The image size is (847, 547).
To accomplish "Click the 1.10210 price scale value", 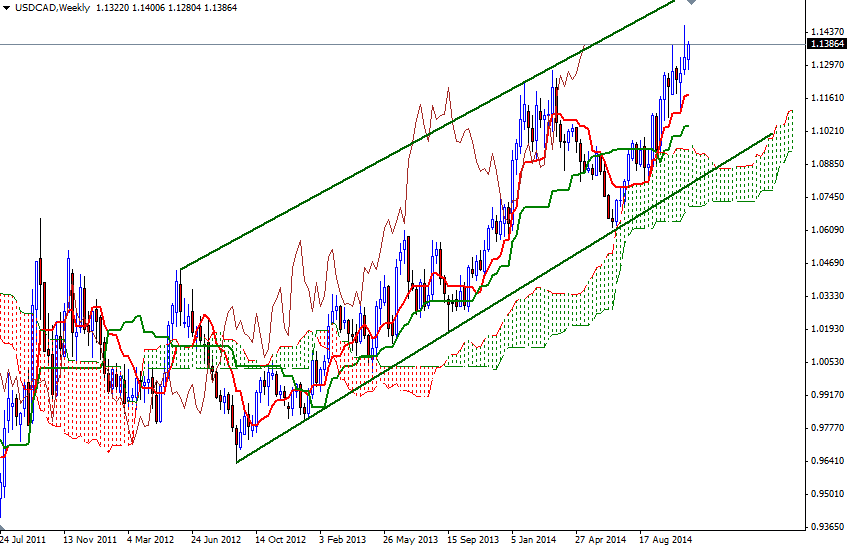I will point(827,131).
